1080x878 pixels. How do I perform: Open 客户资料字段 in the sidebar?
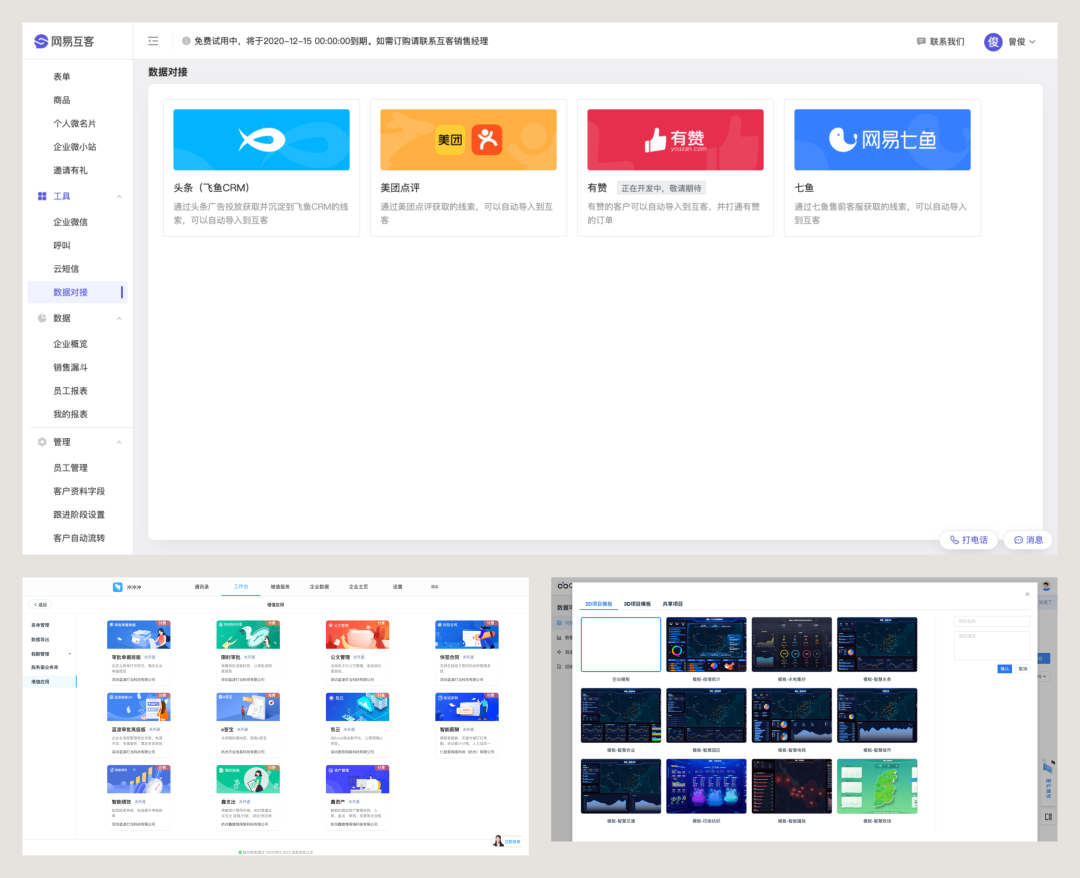pos(79,491)
